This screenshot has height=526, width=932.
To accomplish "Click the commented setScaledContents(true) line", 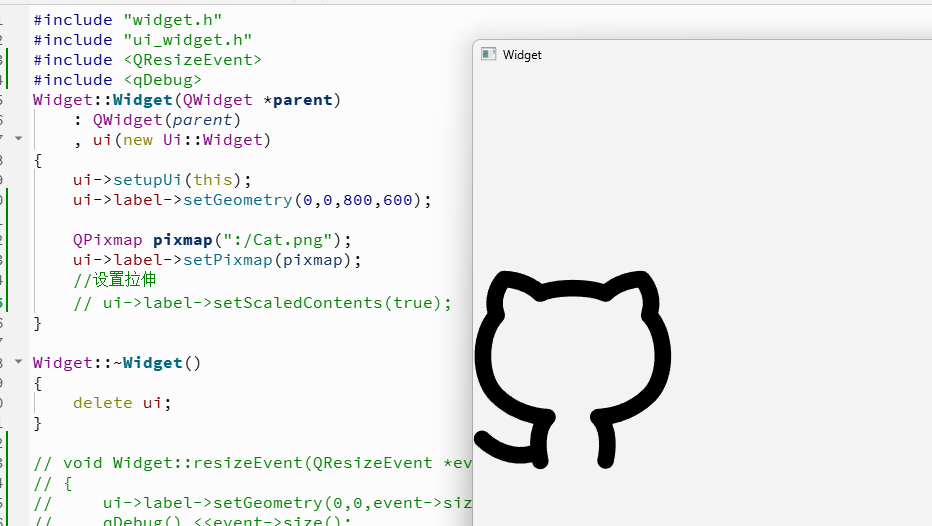I will click(x=262, y=303).
